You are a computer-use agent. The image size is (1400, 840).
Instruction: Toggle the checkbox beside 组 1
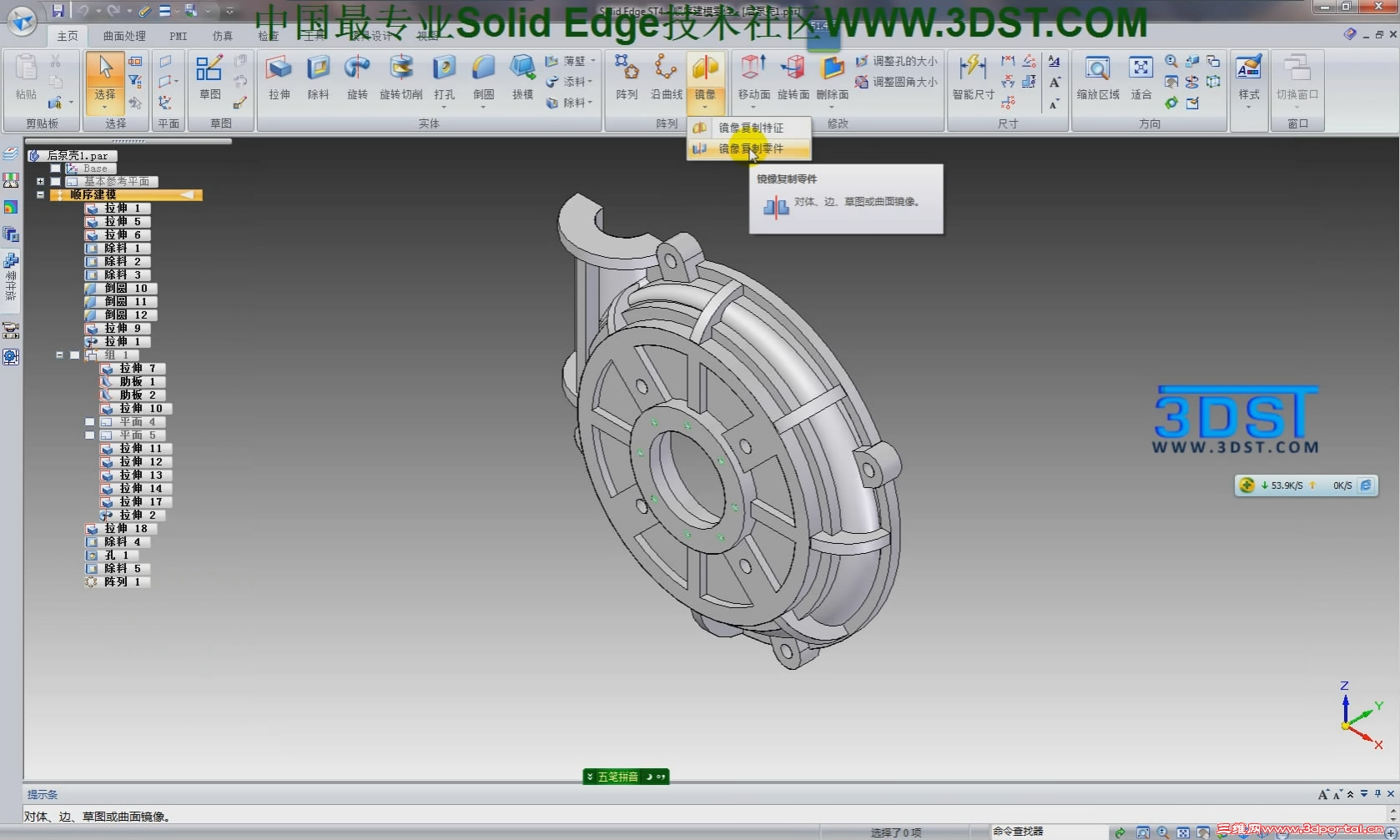point(74,354)
